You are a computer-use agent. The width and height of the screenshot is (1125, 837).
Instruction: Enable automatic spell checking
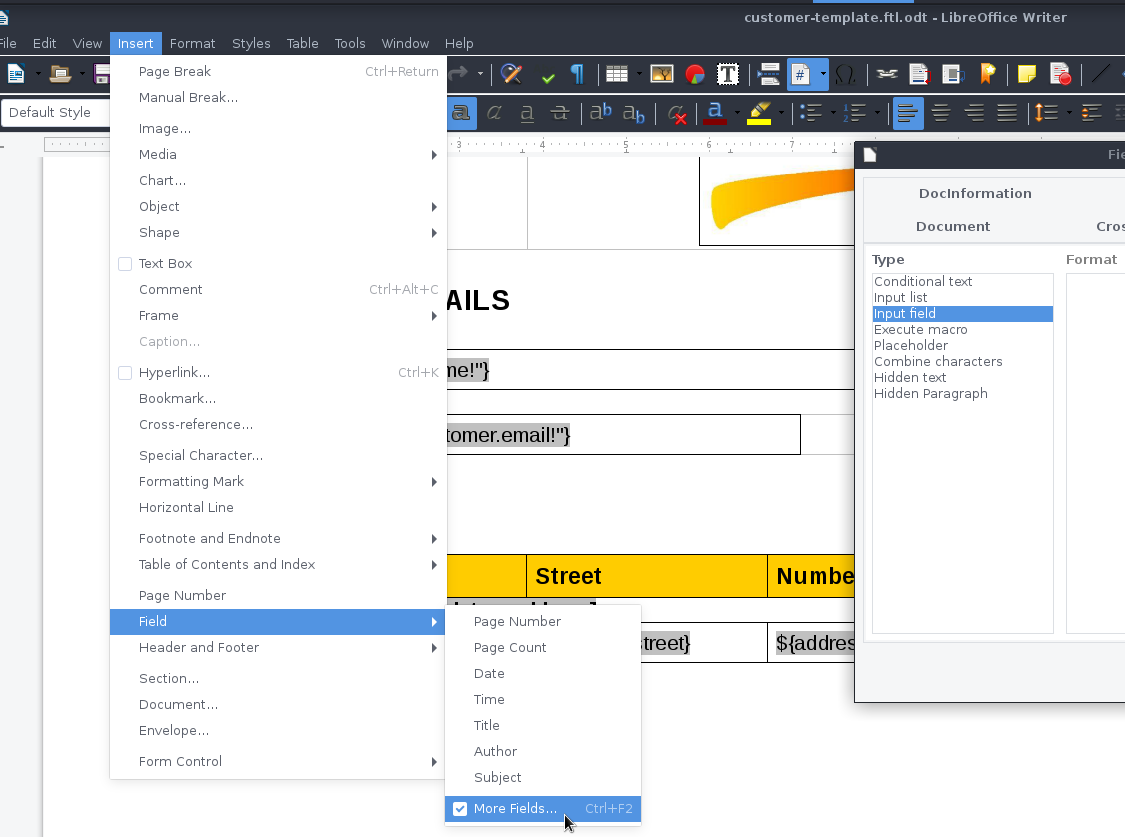548,74
